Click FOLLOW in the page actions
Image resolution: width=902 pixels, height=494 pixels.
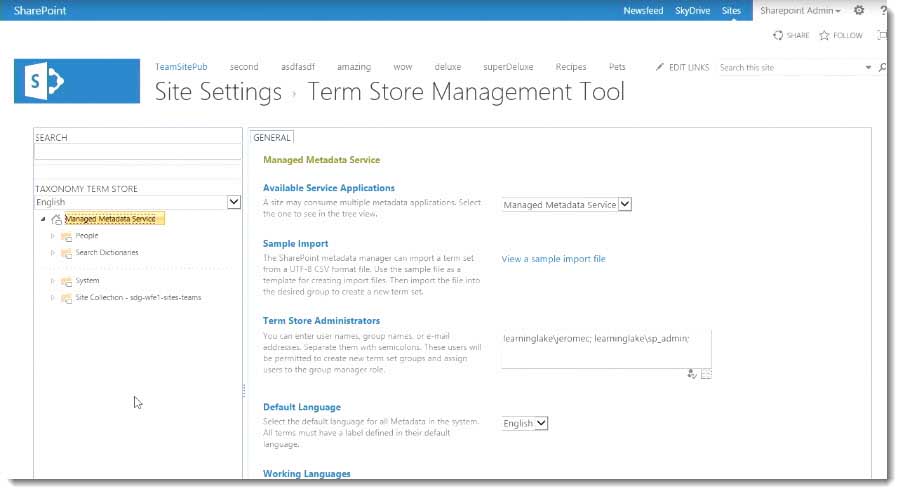click(848, 35)
